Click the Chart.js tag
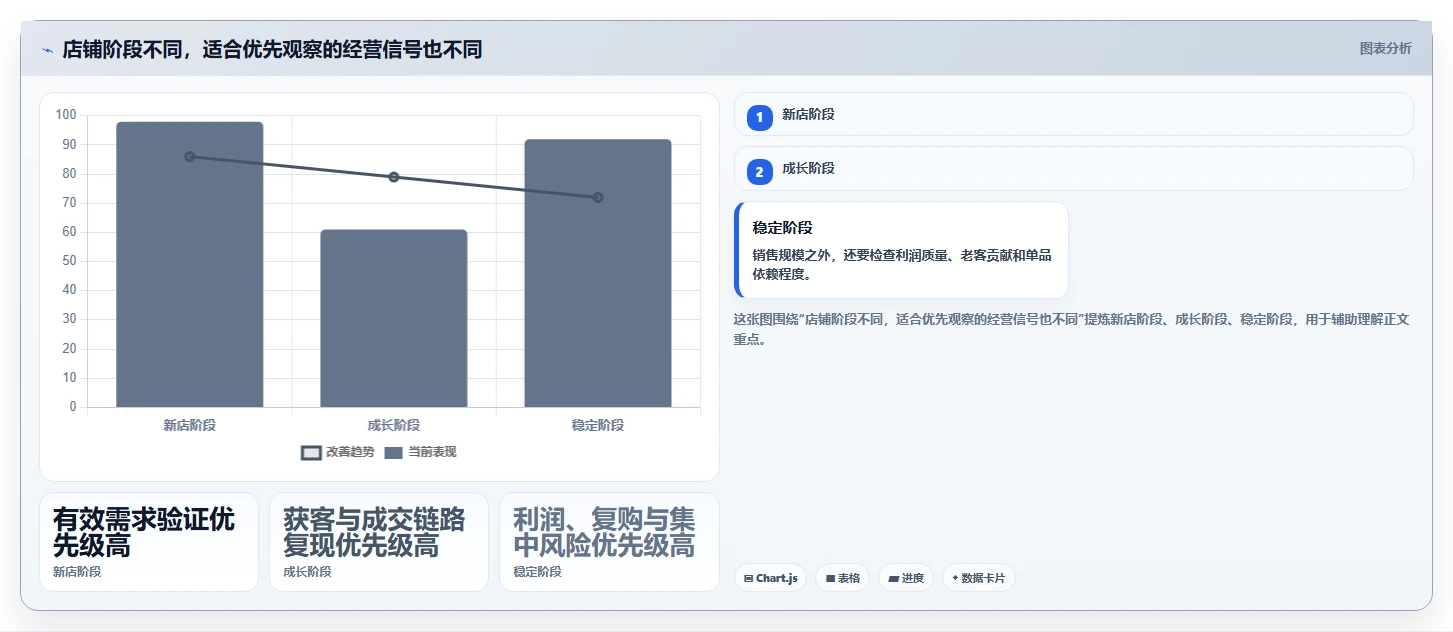The image size is (1453, 632). pos(770,578)
